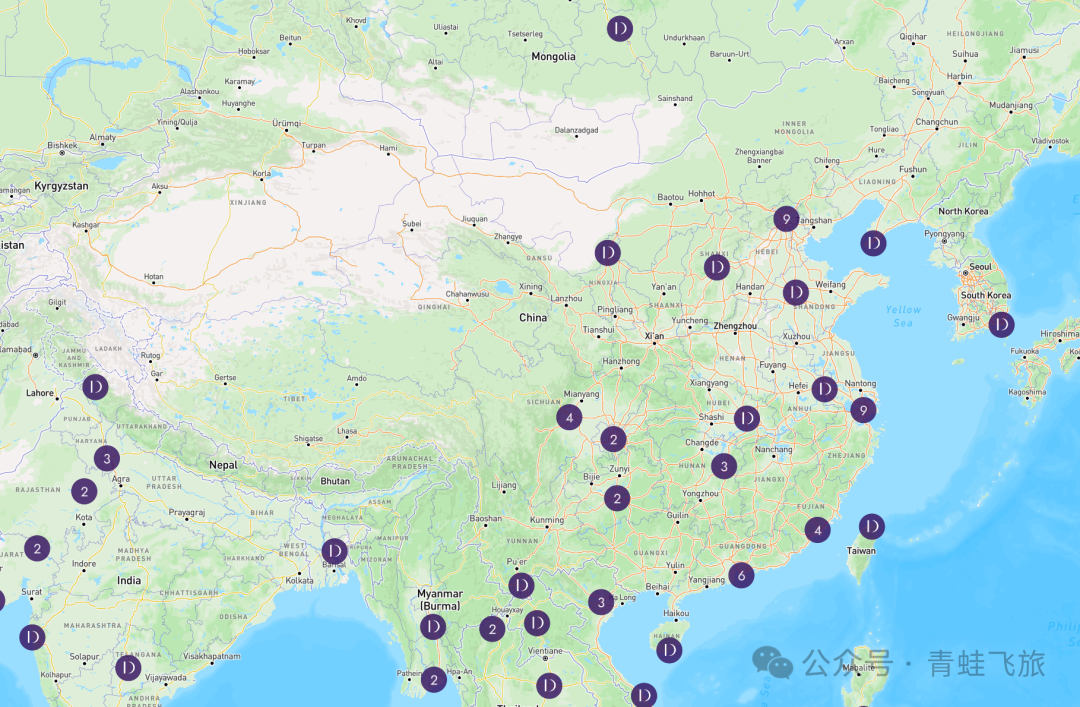Select the Xi'an city label

coord(654,336)
